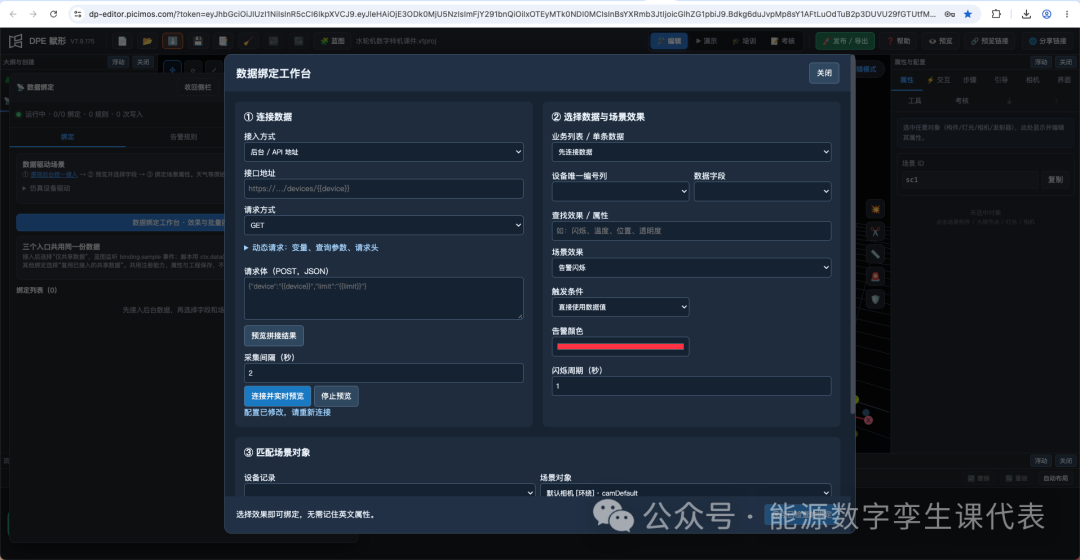Image resolution: width=1080 pixels, height=560 pixels.
Task: Click the 帮助 help button
Action: [x=898, y=41]
